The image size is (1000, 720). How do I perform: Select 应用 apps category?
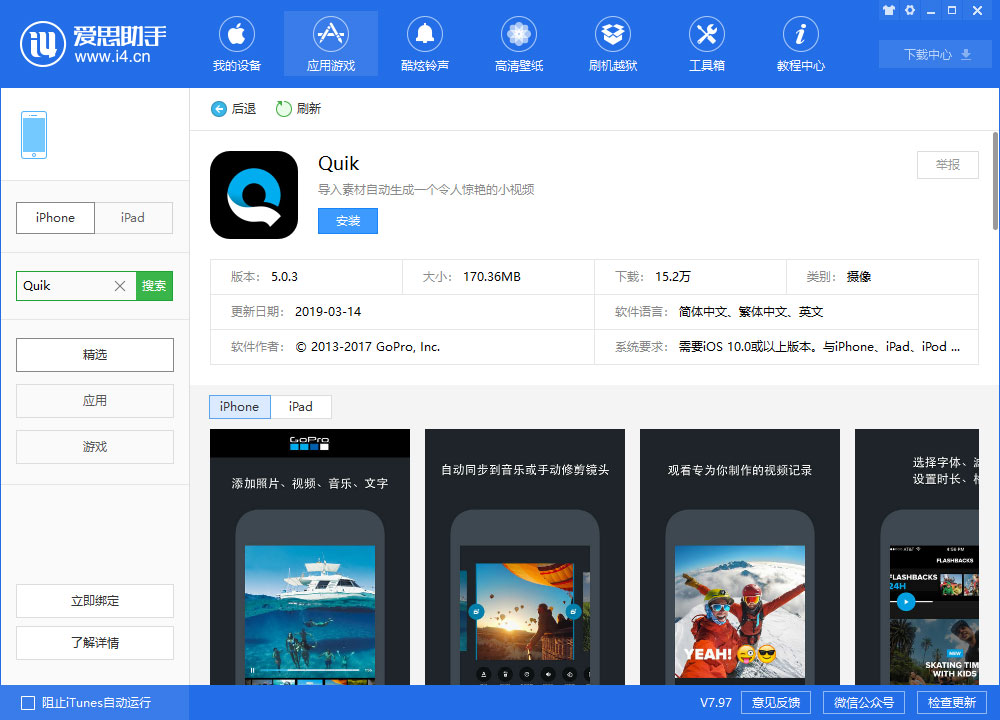[95, 400]
